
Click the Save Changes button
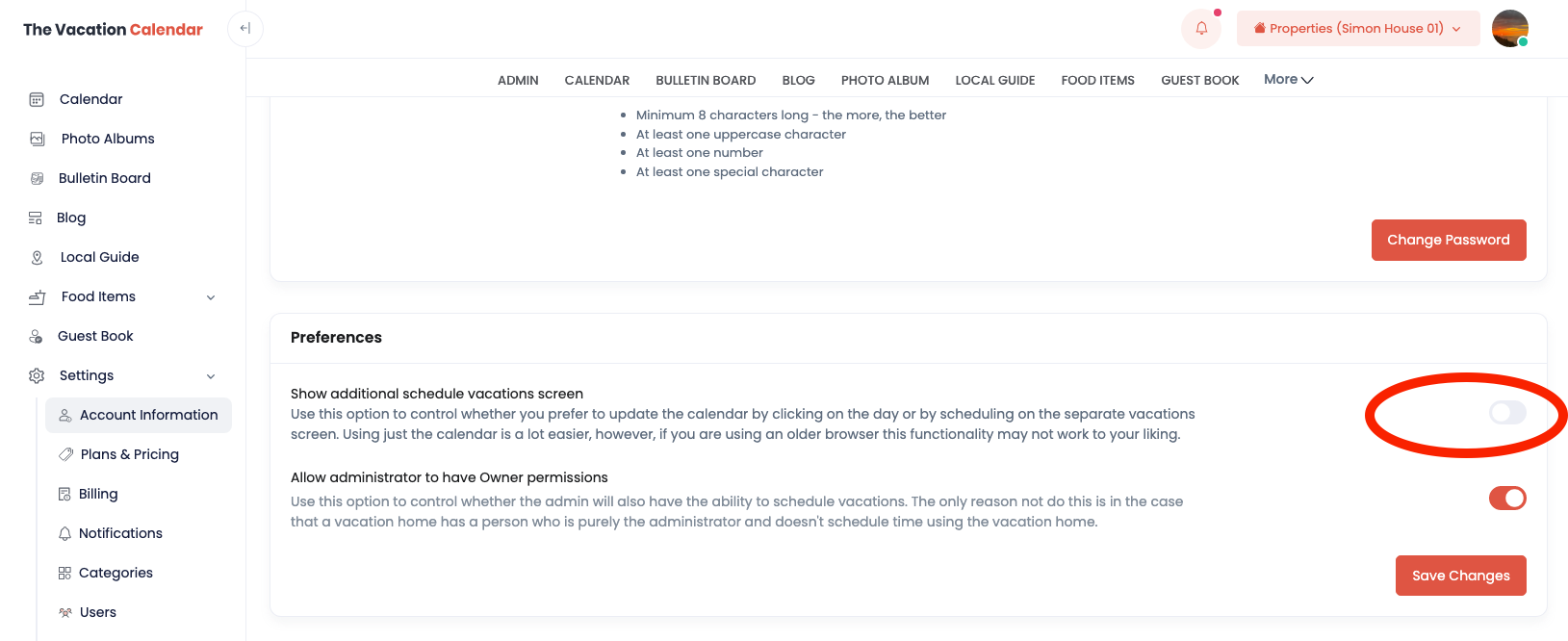point(1460,576)
